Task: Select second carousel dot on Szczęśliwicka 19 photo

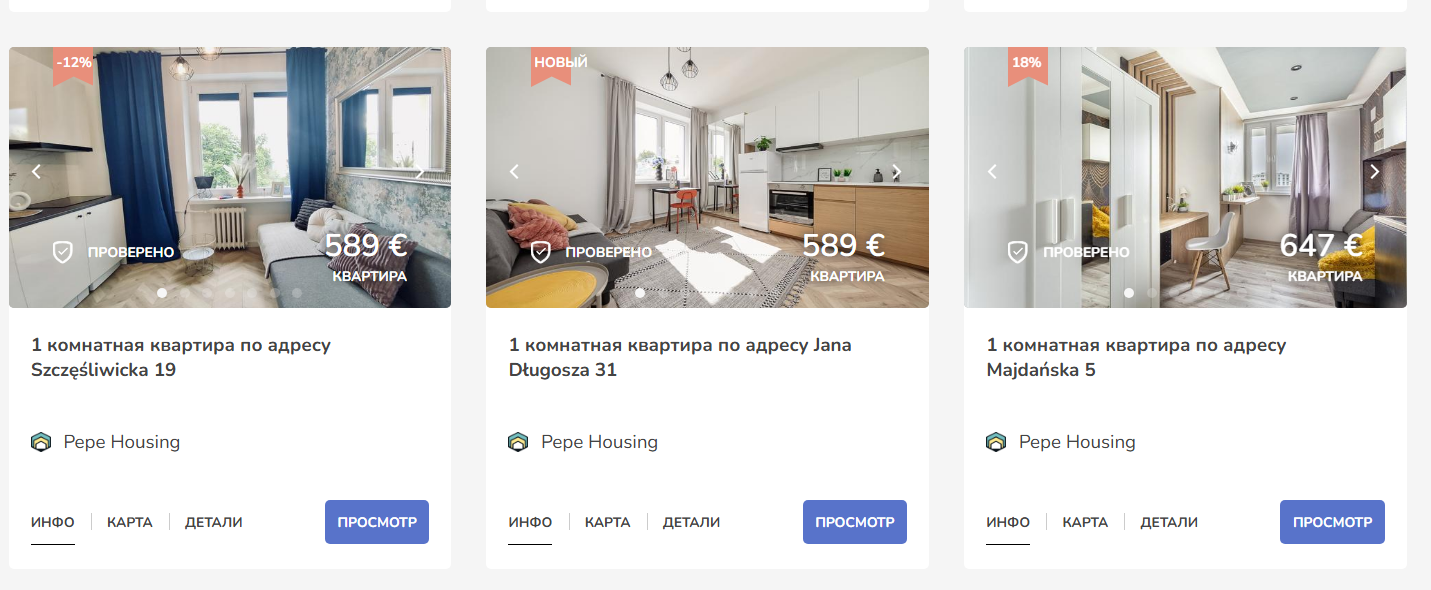Action: (x=185, y=293)
